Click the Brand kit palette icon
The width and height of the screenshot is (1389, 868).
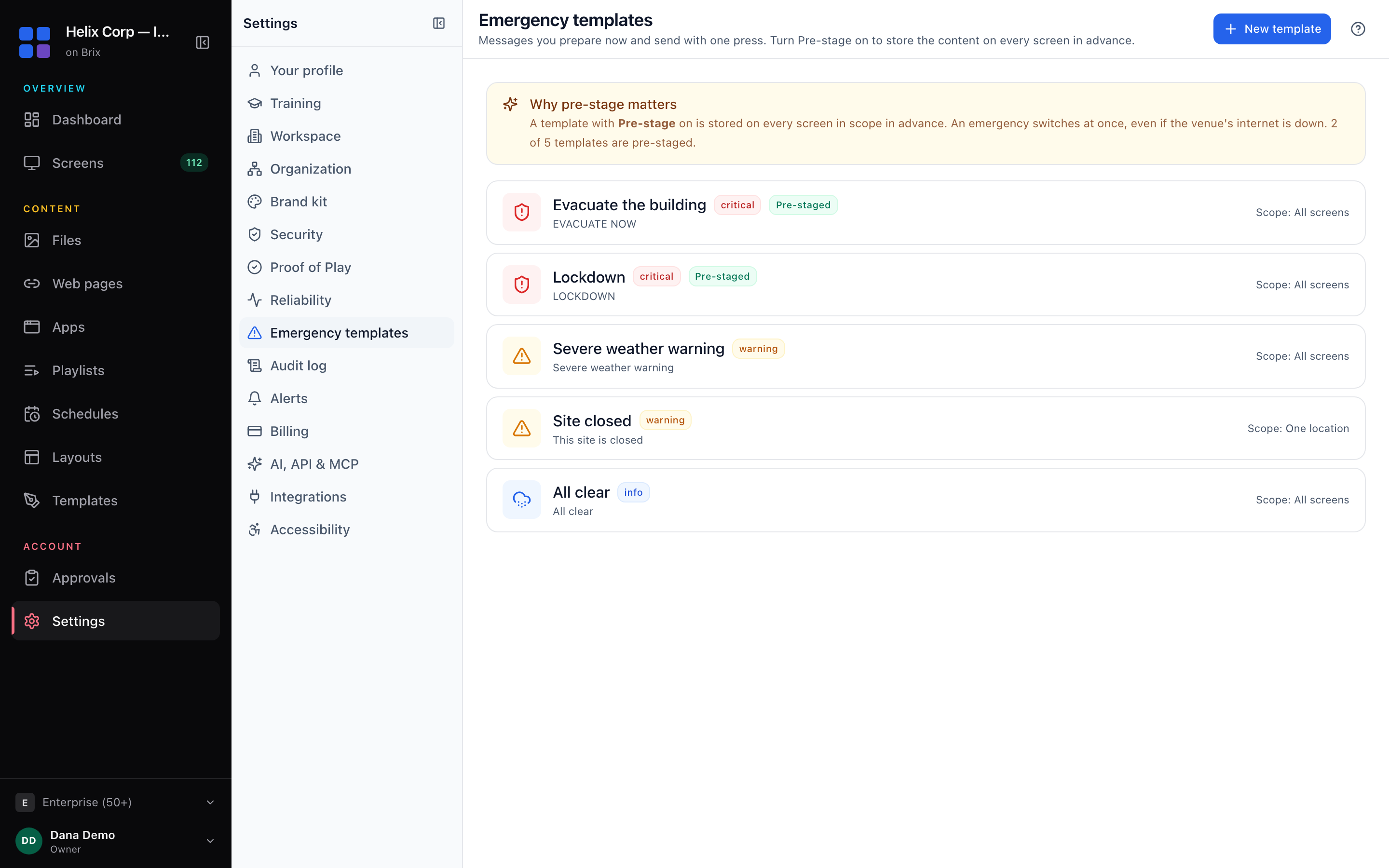pos(254,202)
